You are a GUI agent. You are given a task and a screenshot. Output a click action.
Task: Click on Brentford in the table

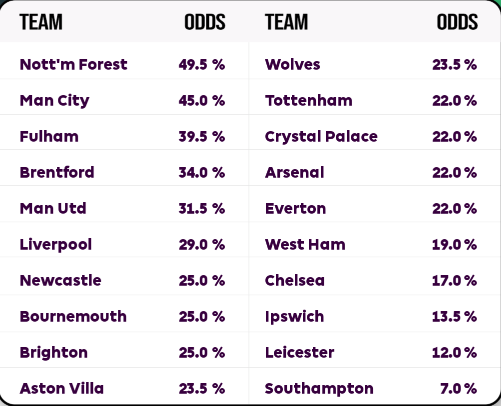click(x=57, y=172)
